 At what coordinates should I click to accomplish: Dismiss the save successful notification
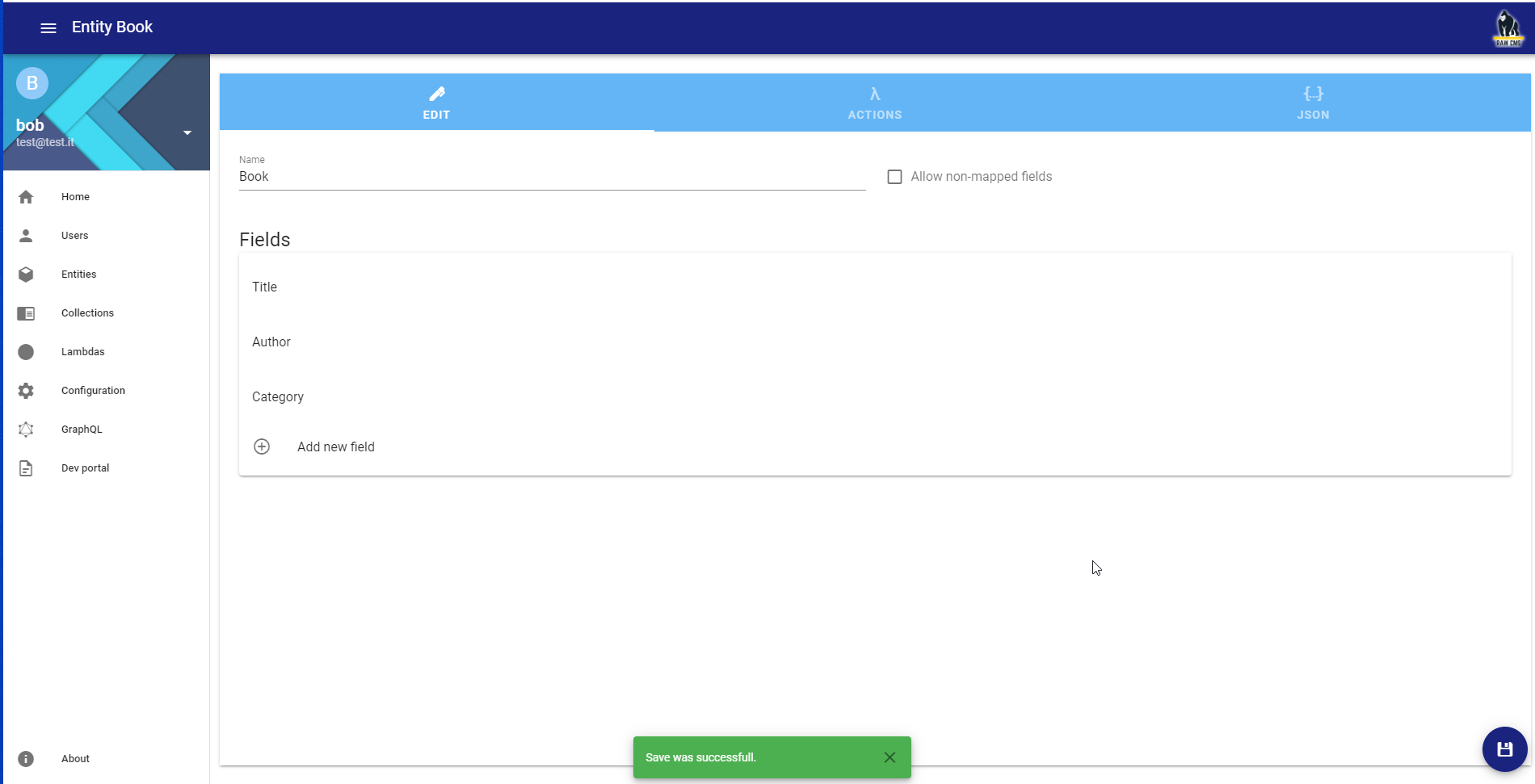[889, 757]
